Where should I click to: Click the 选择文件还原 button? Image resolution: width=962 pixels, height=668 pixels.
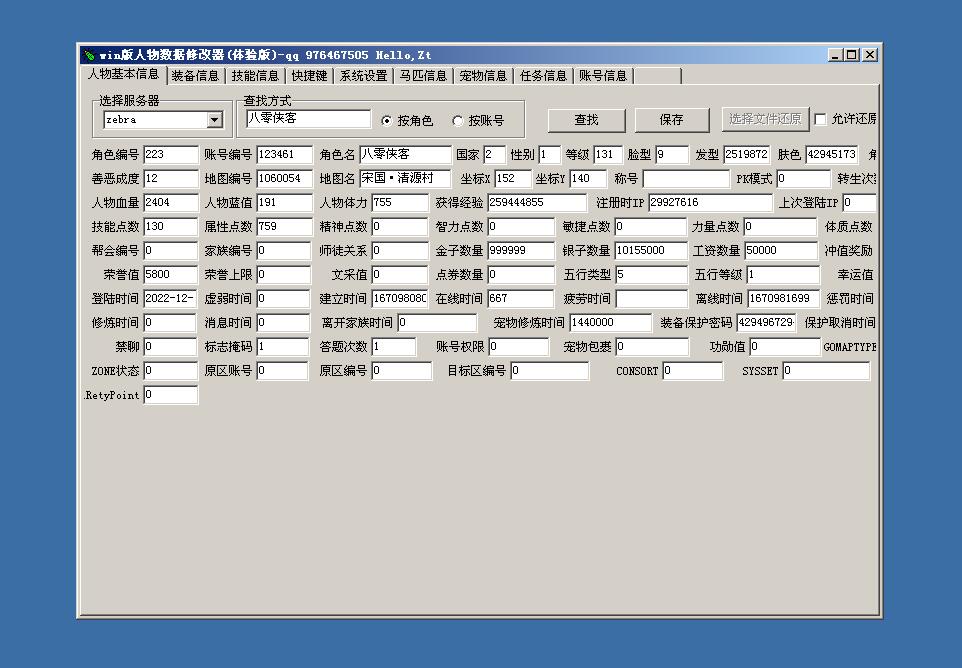[x=765, y=119]
